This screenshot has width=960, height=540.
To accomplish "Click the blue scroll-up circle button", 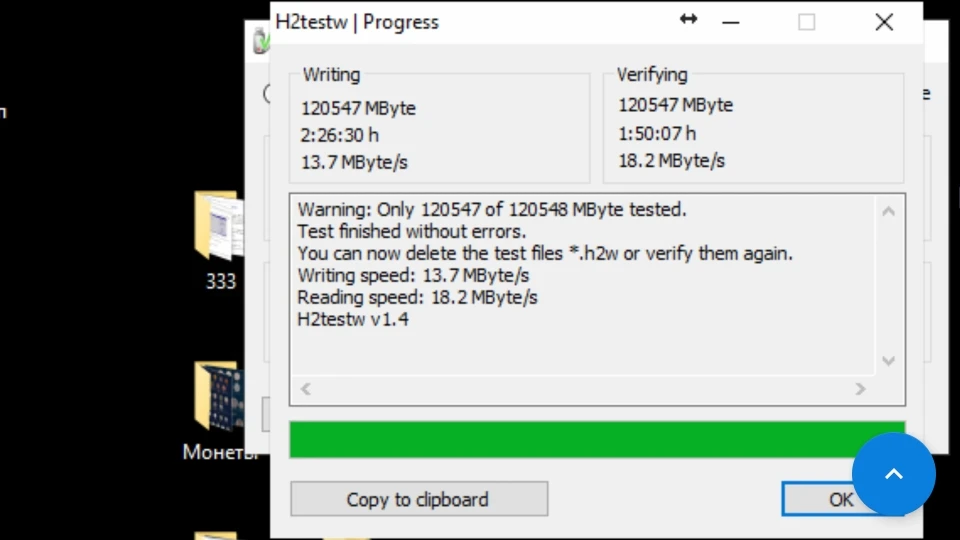I will (x=894, y=474).
